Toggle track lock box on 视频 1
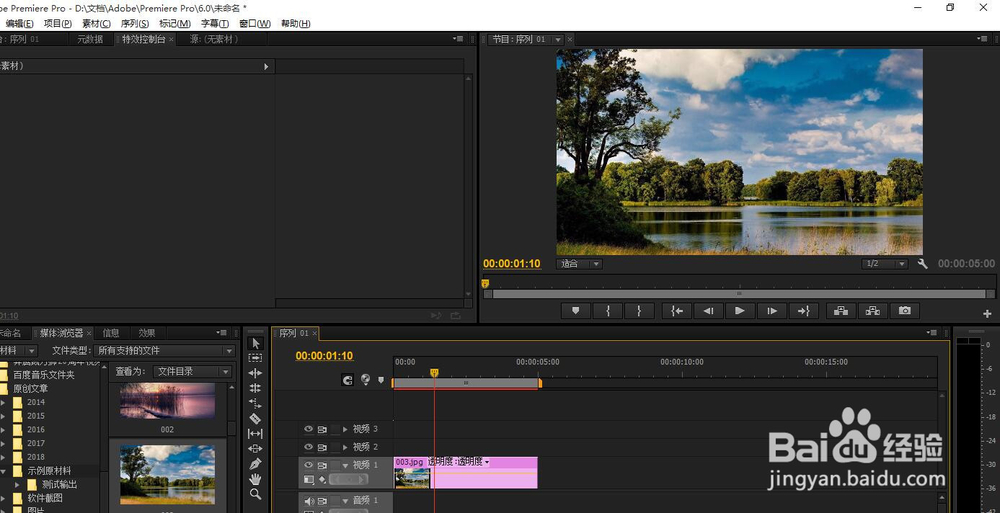The width and height of the screenshot is (1000, 513). click(x=335, y=465)
